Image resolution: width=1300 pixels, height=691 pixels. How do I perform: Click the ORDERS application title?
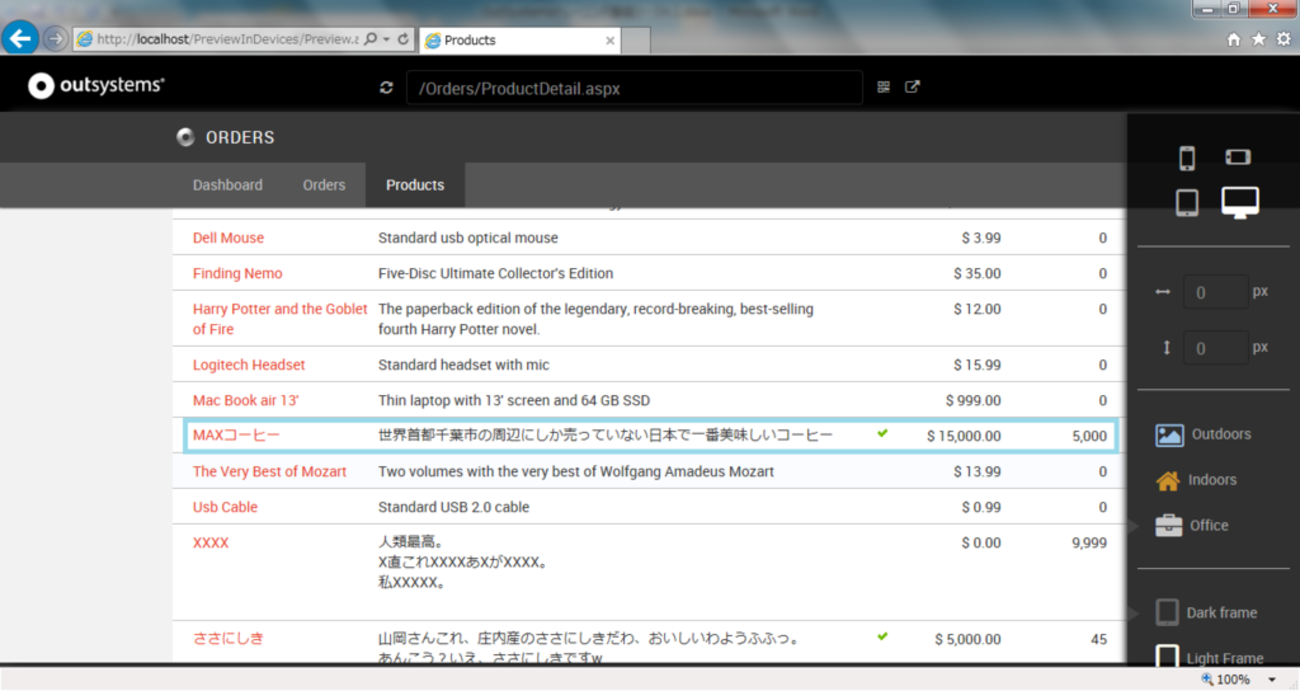pyautogui.click(x=240, y=137)
